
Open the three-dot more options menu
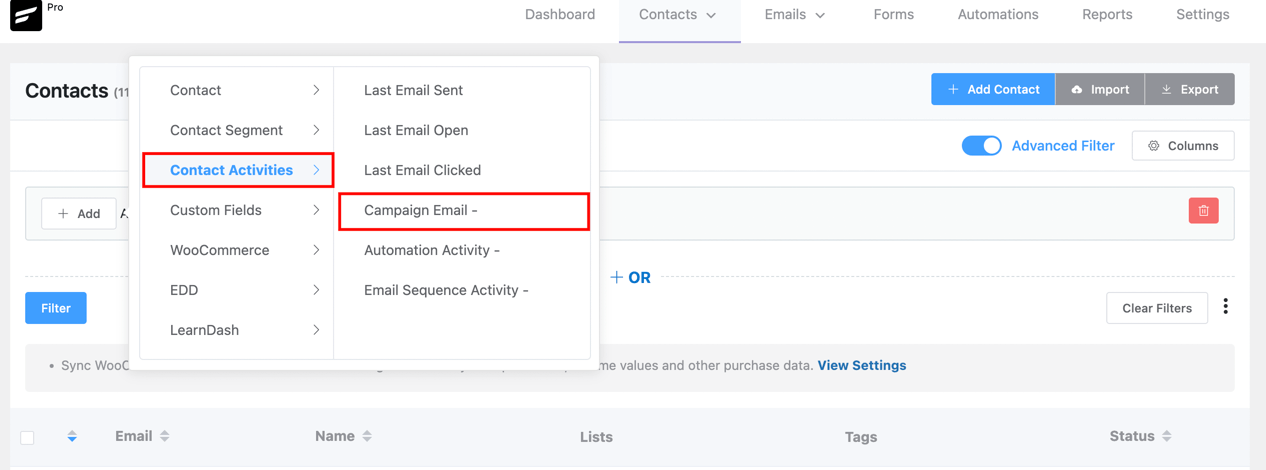tap(1225, 307)
